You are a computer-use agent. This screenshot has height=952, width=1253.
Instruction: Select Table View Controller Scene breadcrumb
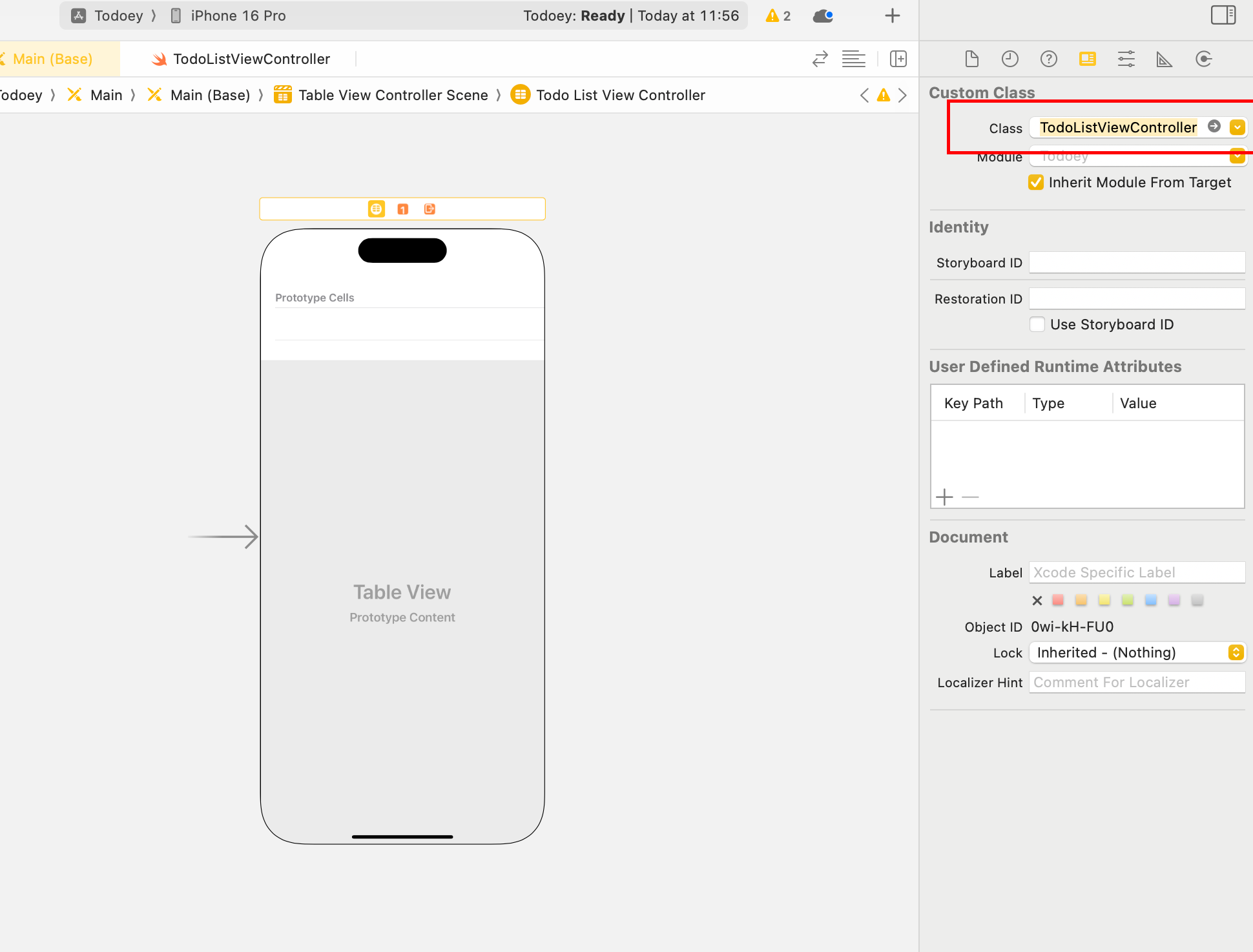[x=393, y=94]
